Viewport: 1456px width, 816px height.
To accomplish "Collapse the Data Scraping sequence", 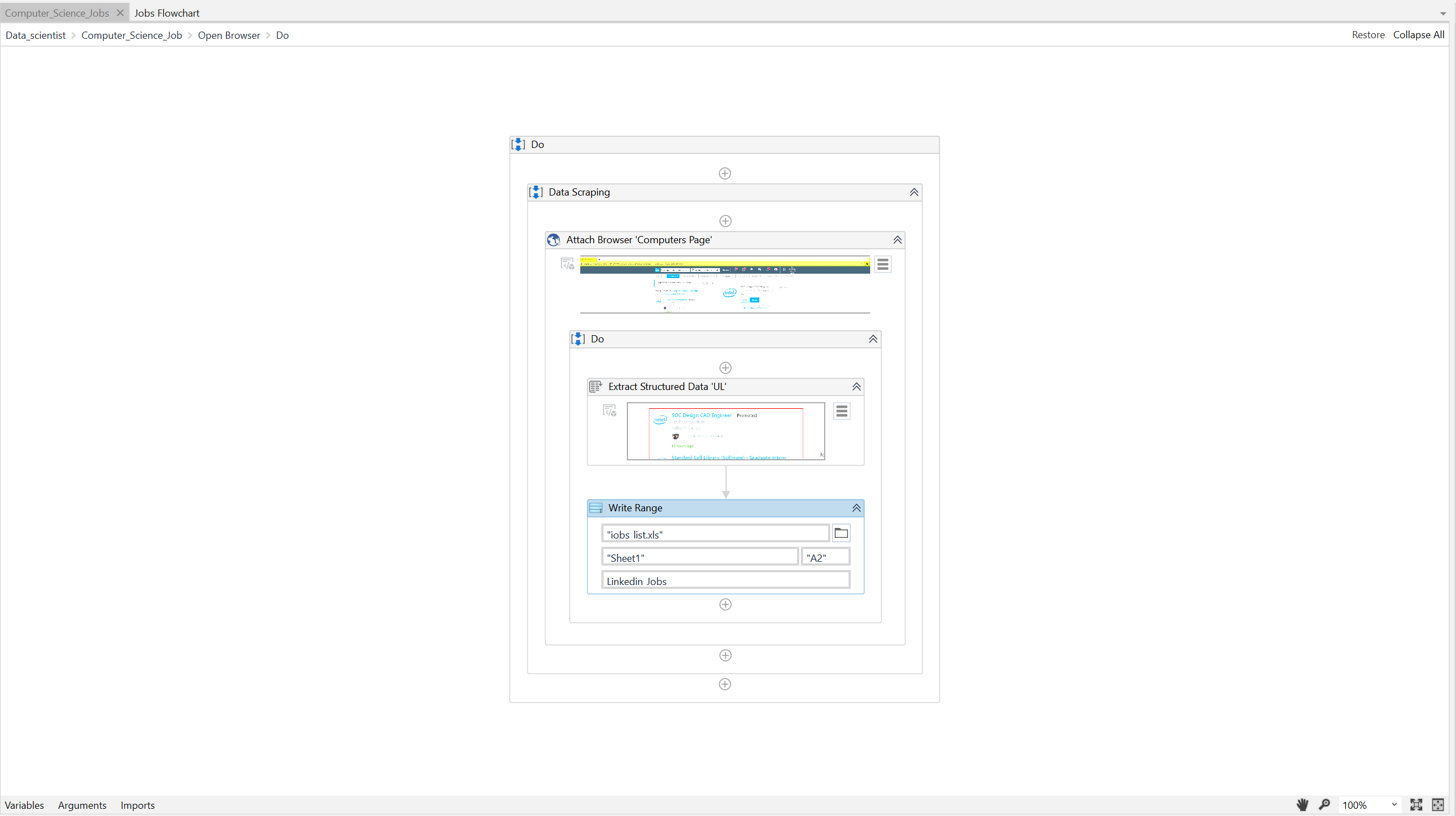I will tap(913, 192).
